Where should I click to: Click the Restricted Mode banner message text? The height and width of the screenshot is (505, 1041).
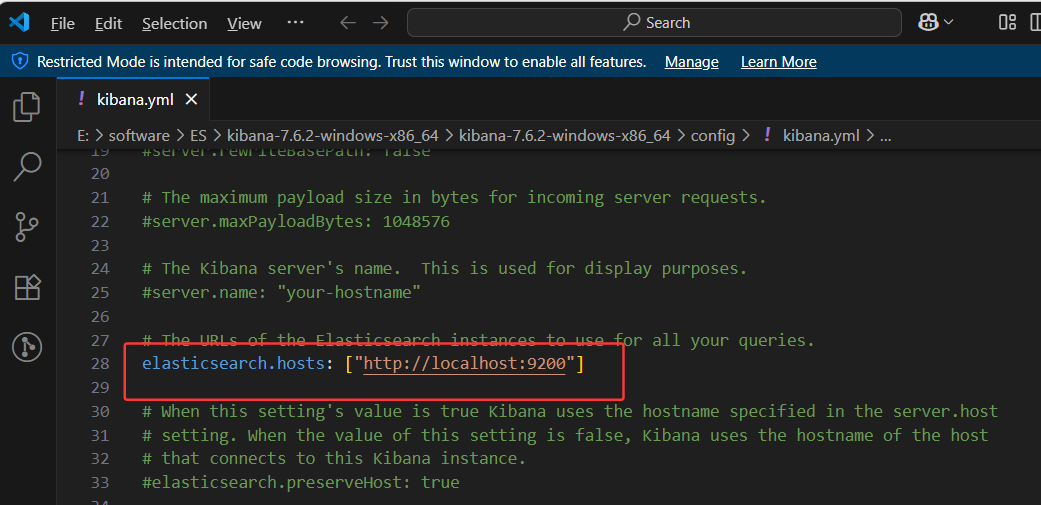tap(341, 62)
